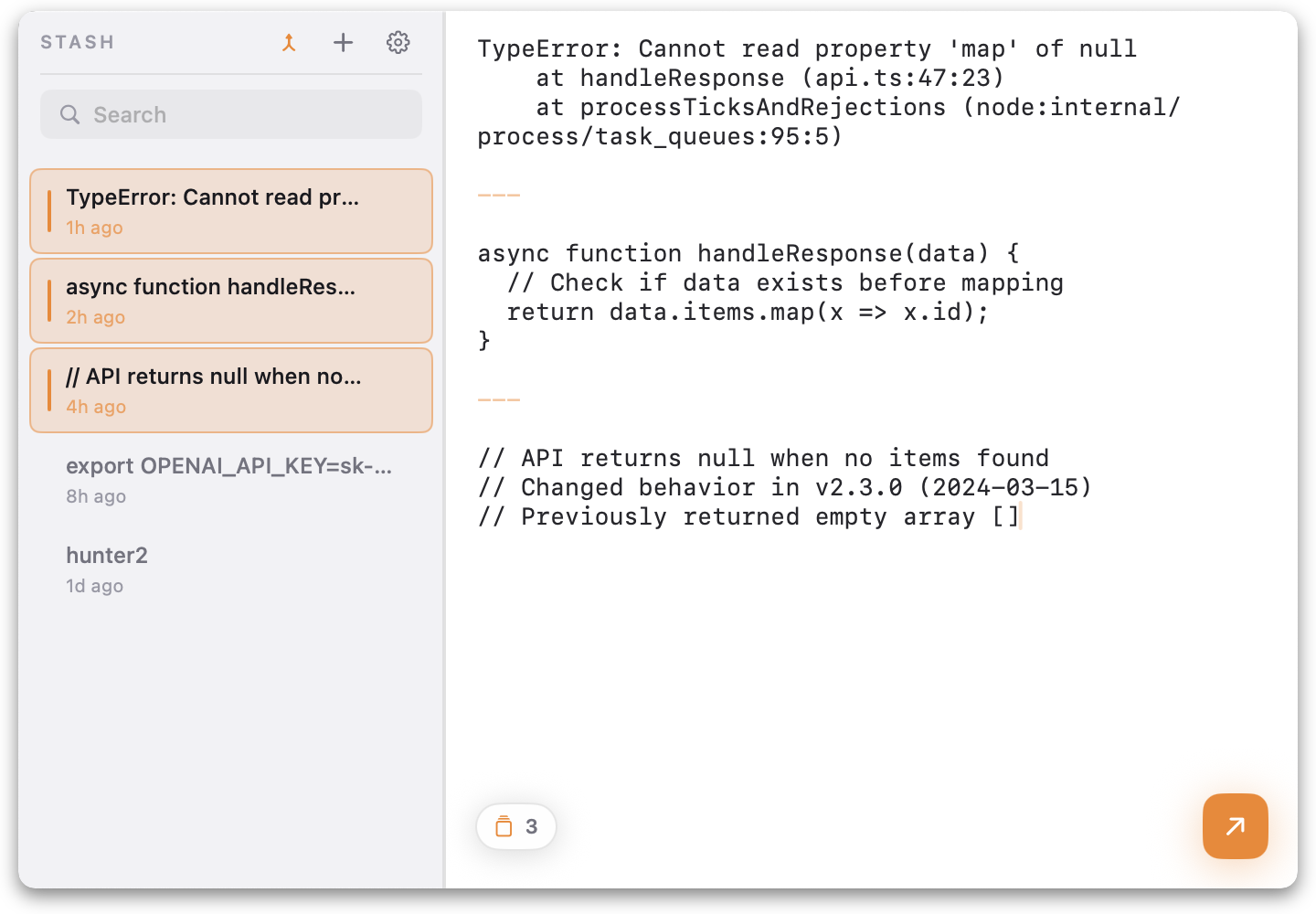The width and height of the screenshot is (1316, 914).
Task: Click the second orange --- separator
Action: click(x=499, y=400)
